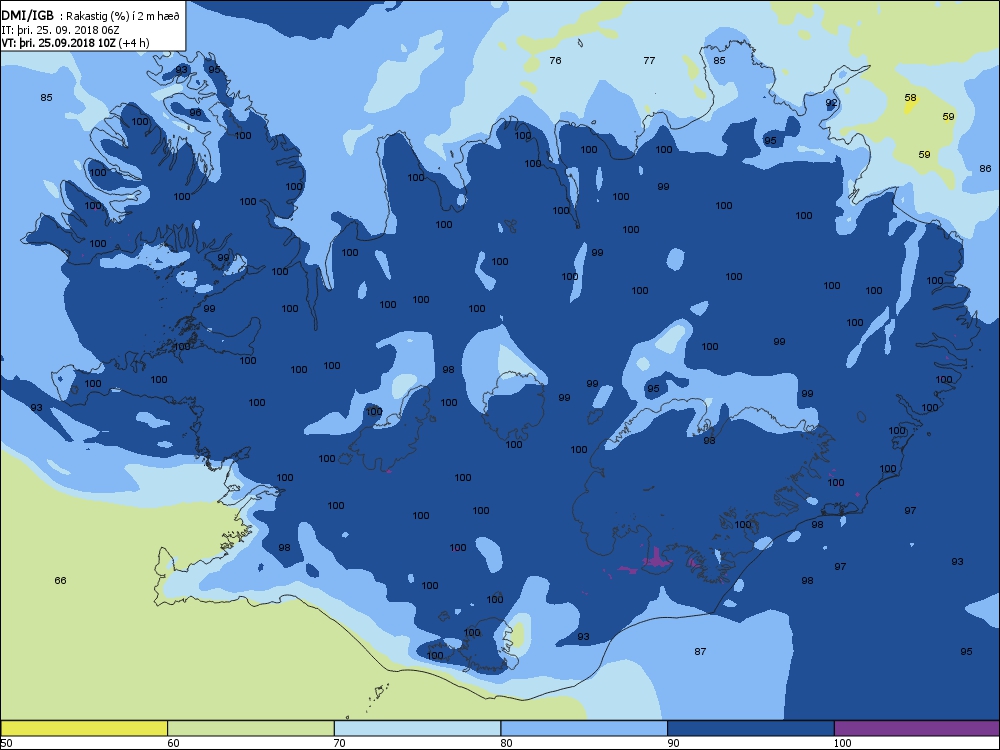Click the yellow 50–60 legend swatch
The height and width of the screenshot is (750, 1000).
pyautogui.click(x=84, y=728)
